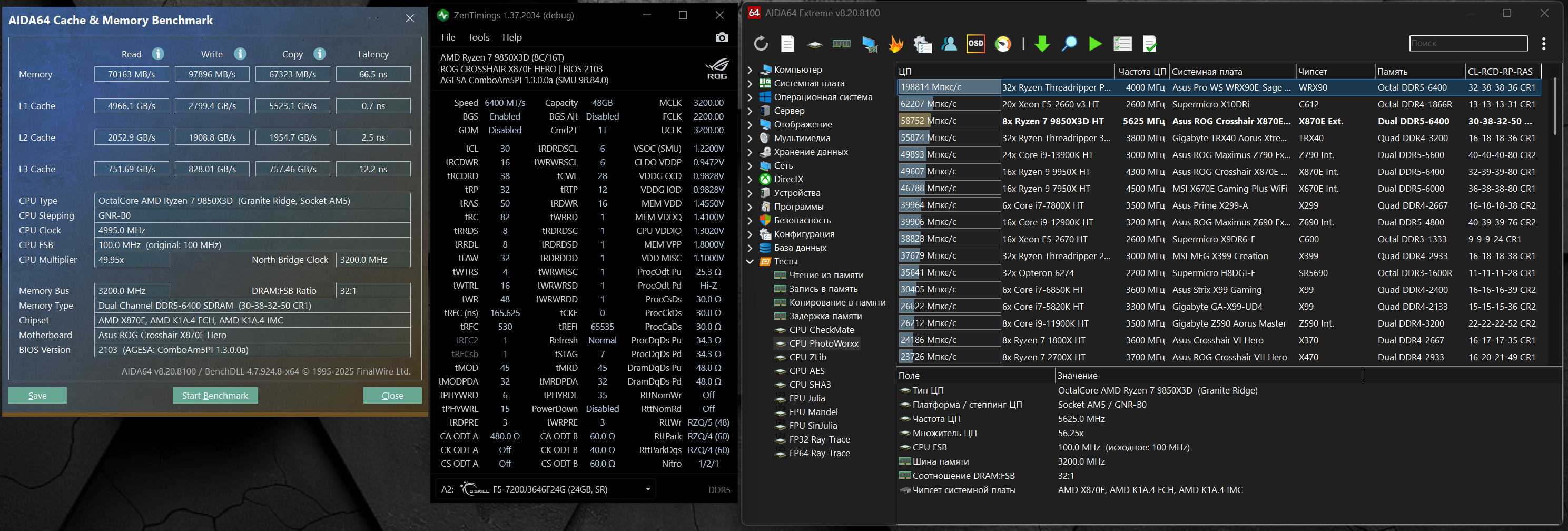Select the CPU CheckMate test
Screen dimensions: 1568x531
[821, 330]
